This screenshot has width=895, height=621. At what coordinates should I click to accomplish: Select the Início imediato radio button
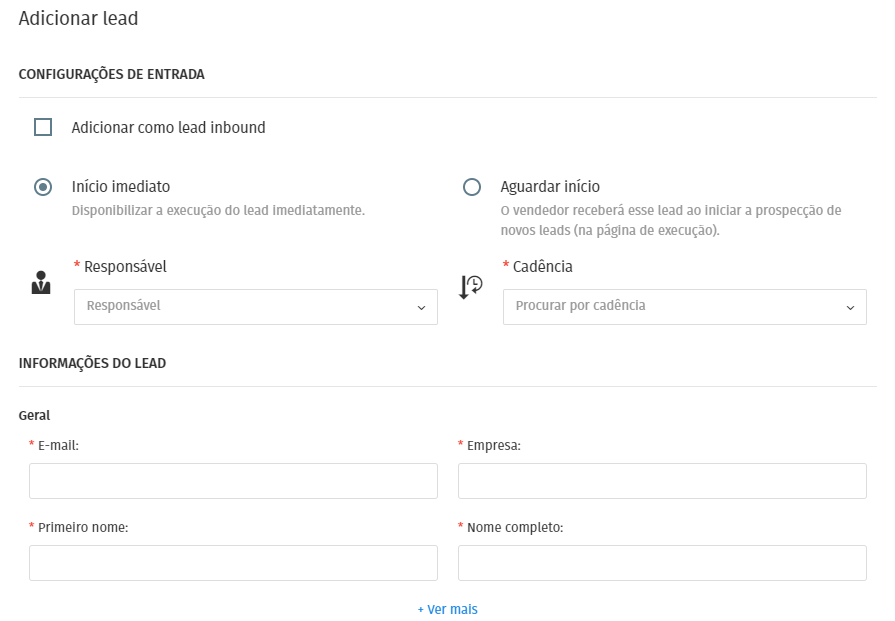tap(43, 187)
